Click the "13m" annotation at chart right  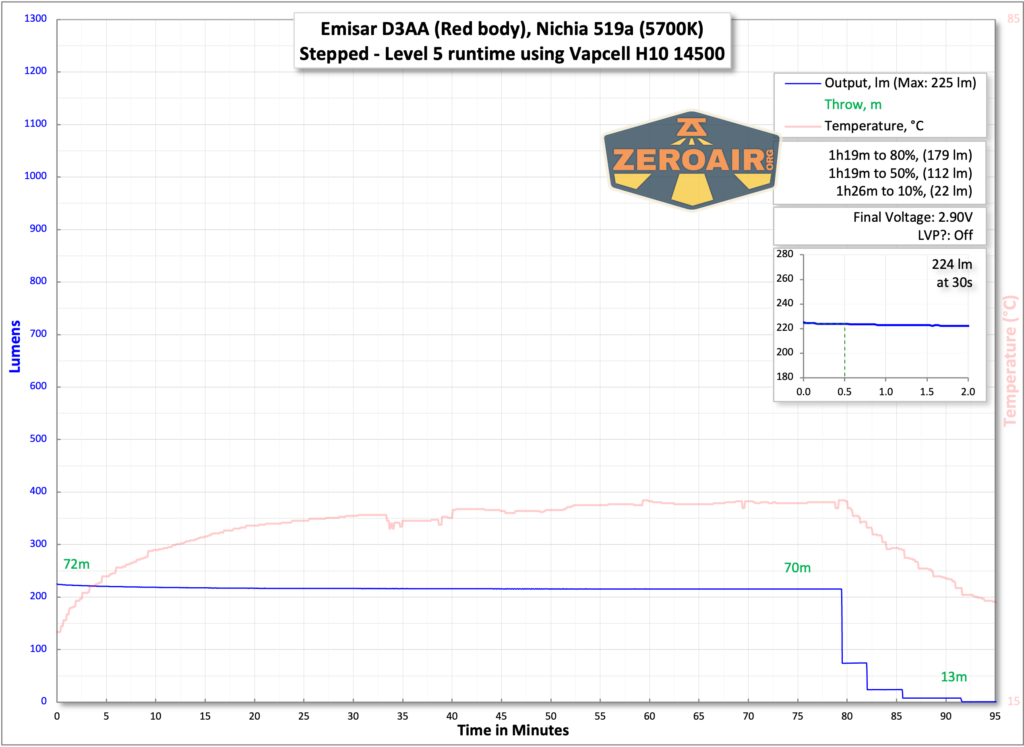pos(952,677)
